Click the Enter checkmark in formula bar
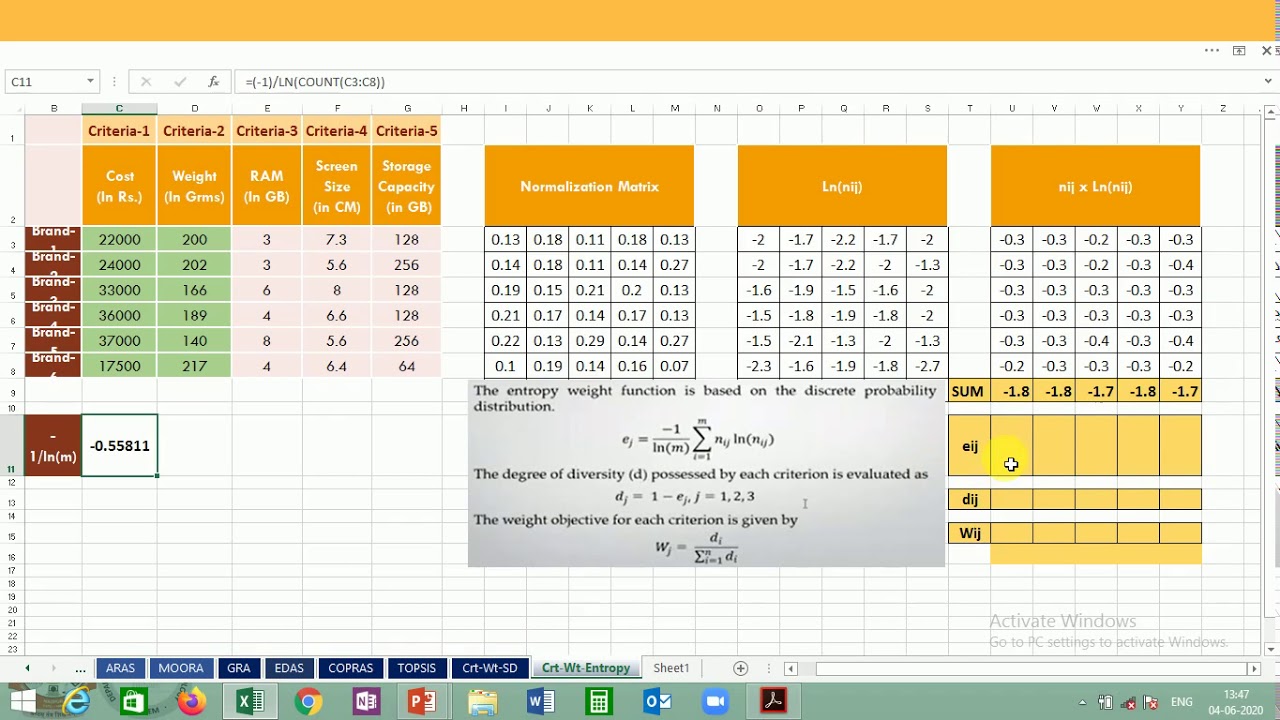This screenshot has width=1280, height=720. (180, 82)
